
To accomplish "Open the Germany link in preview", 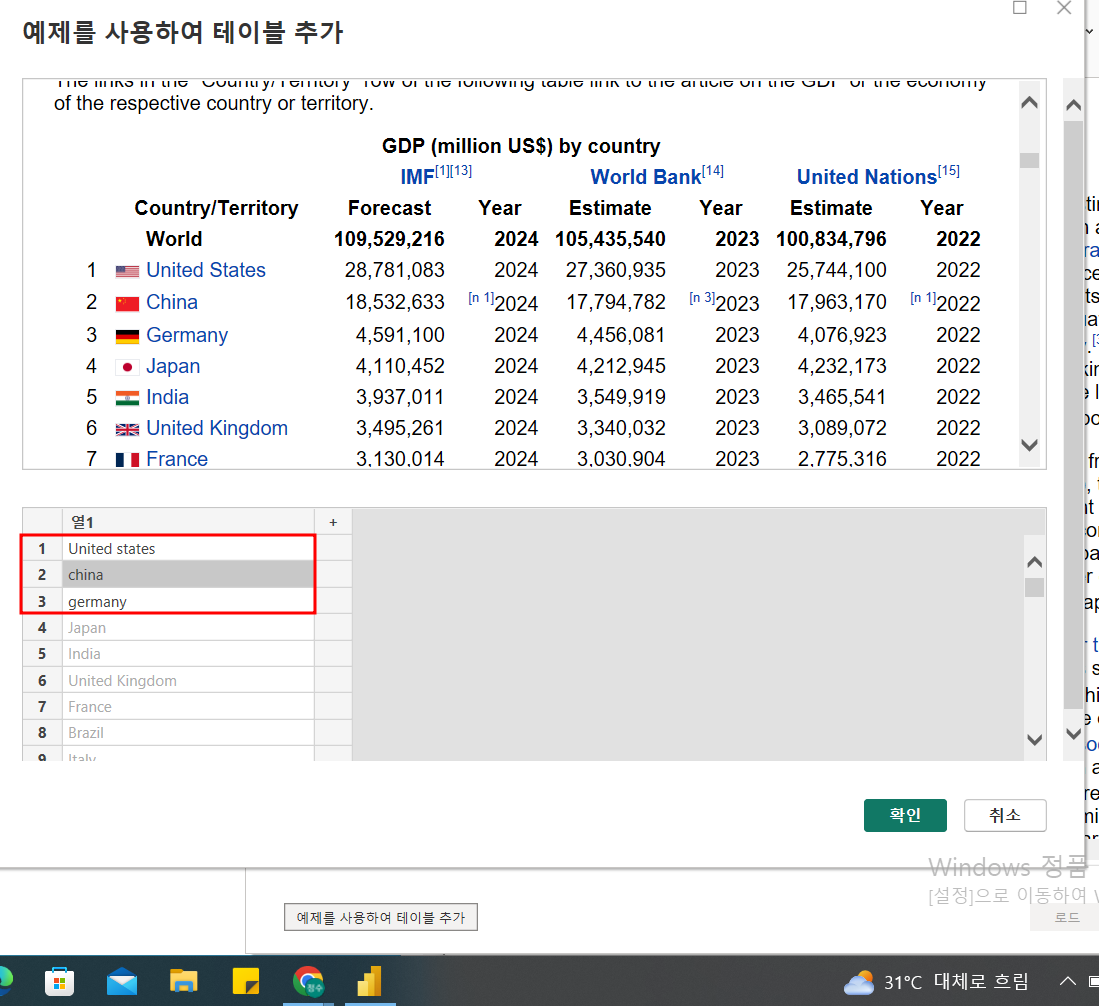I will click(x=186, y=334).
